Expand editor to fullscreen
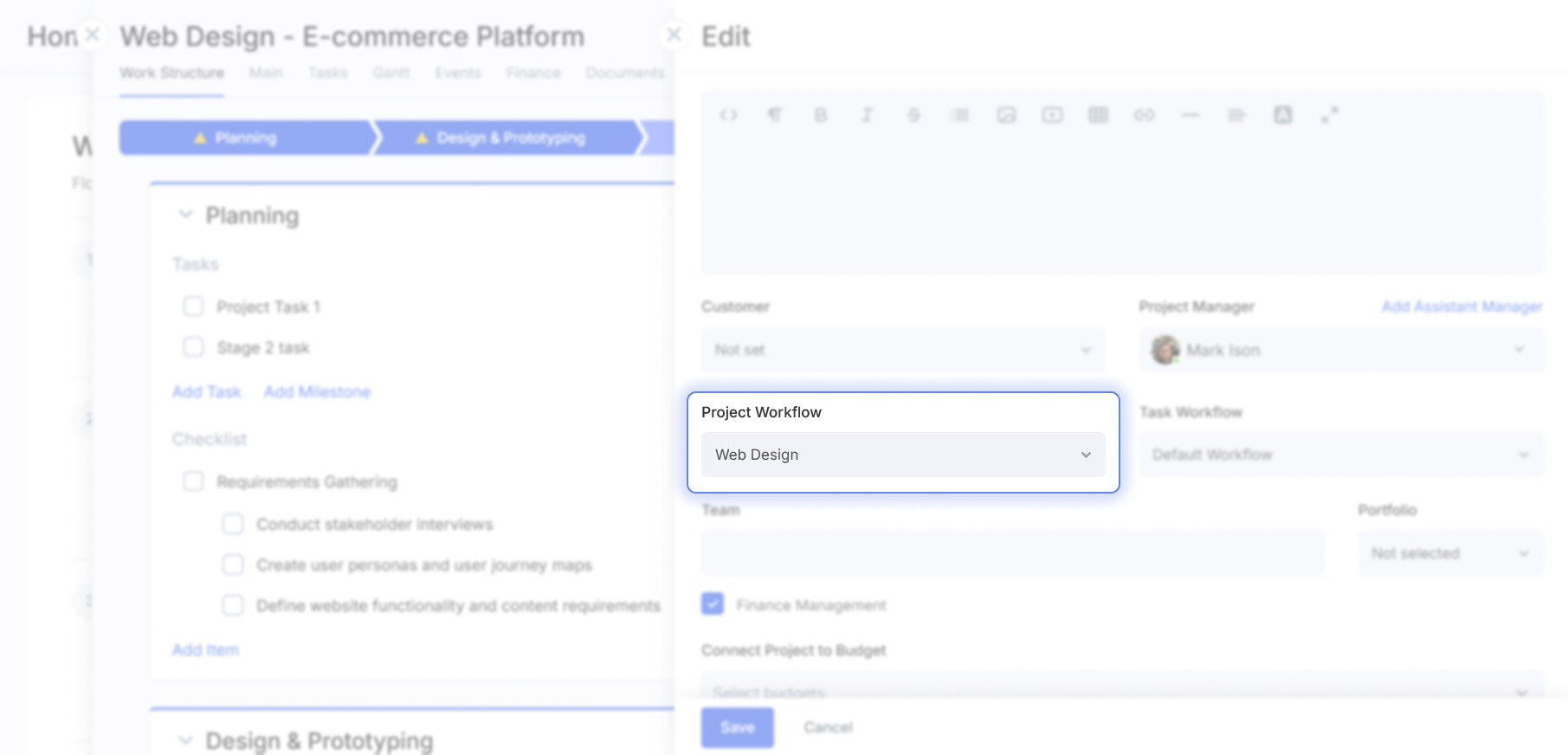The width and height of the screenshot is (1568, 755). 1329,115
